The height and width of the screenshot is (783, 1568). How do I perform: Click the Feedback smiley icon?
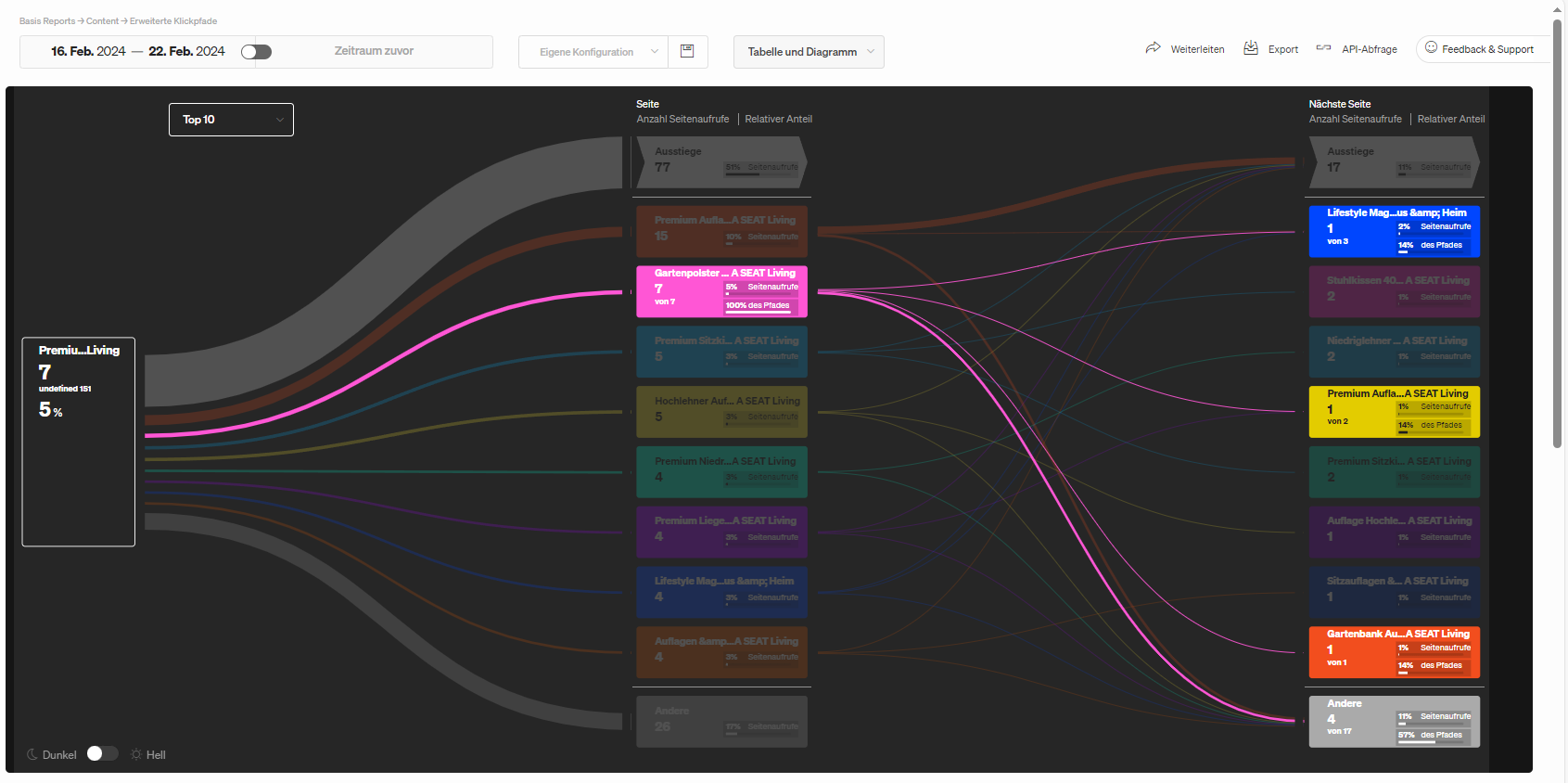1431,47
